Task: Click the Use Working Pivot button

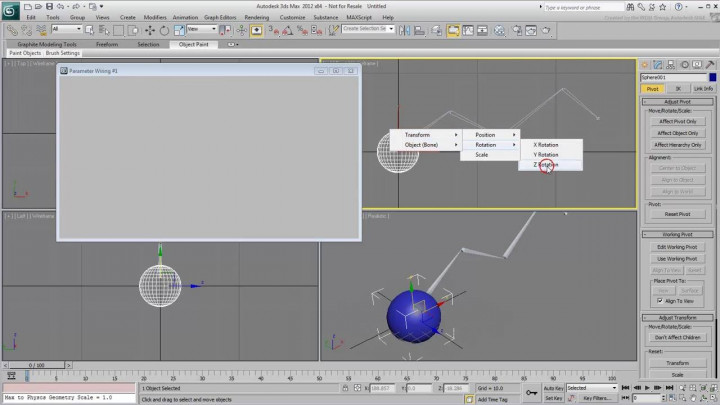Action: pyautogui.click(x=678, y=259)
